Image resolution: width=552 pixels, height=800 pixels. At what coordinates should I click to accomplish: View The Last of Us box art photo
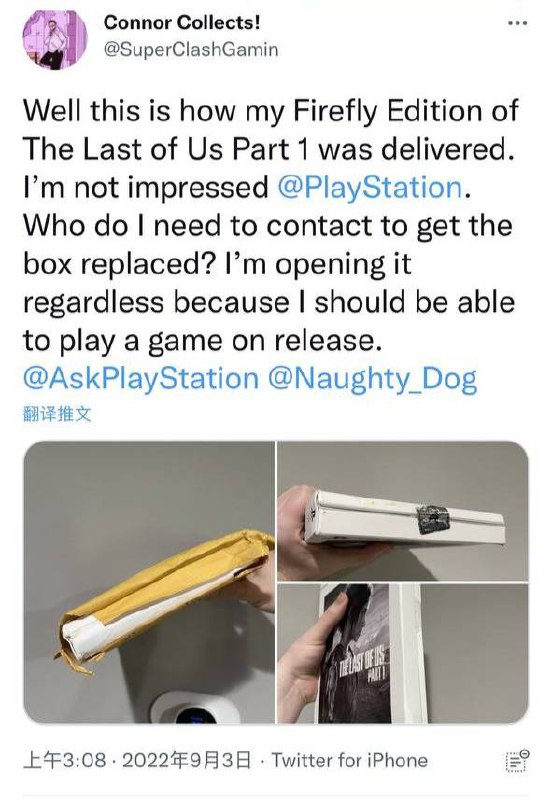403,654
